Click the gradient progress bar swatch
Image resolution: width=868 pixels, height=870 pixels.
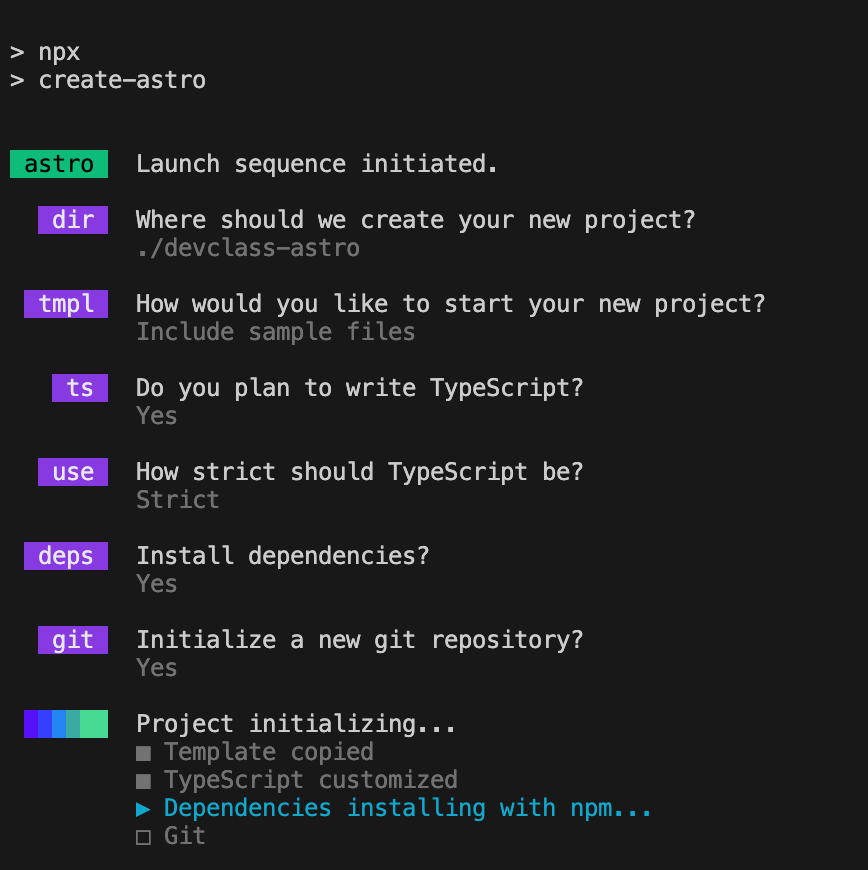(66, 724)
